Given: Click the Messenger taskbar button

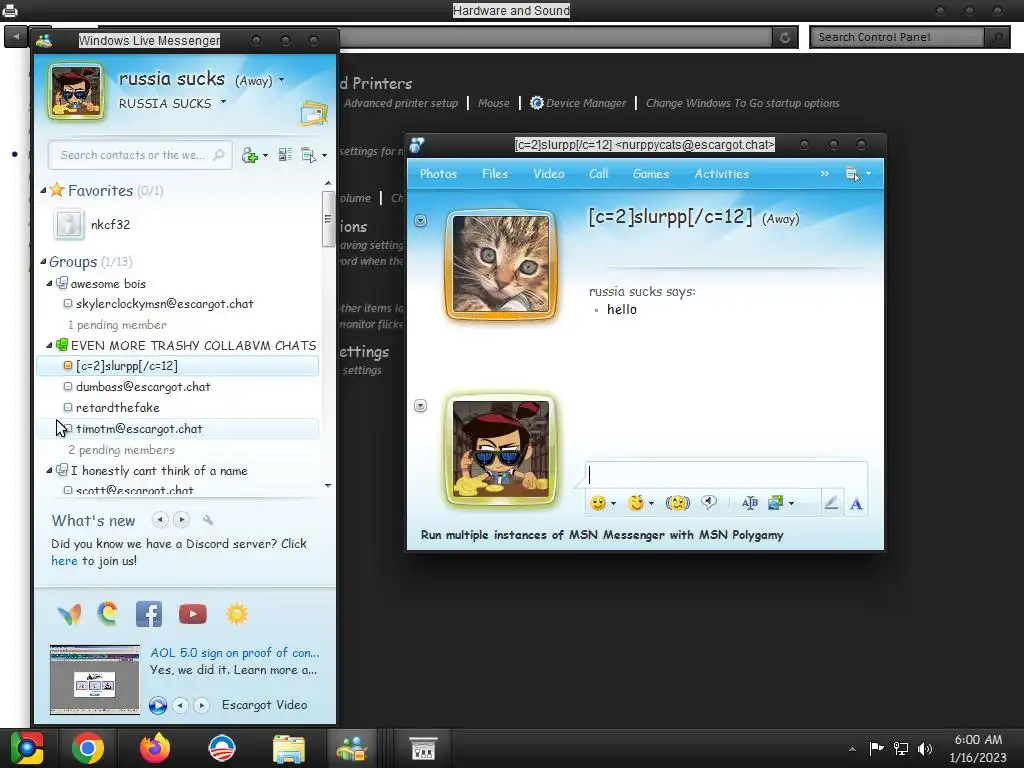Looking at the screenshot, I should pos(351,749).
